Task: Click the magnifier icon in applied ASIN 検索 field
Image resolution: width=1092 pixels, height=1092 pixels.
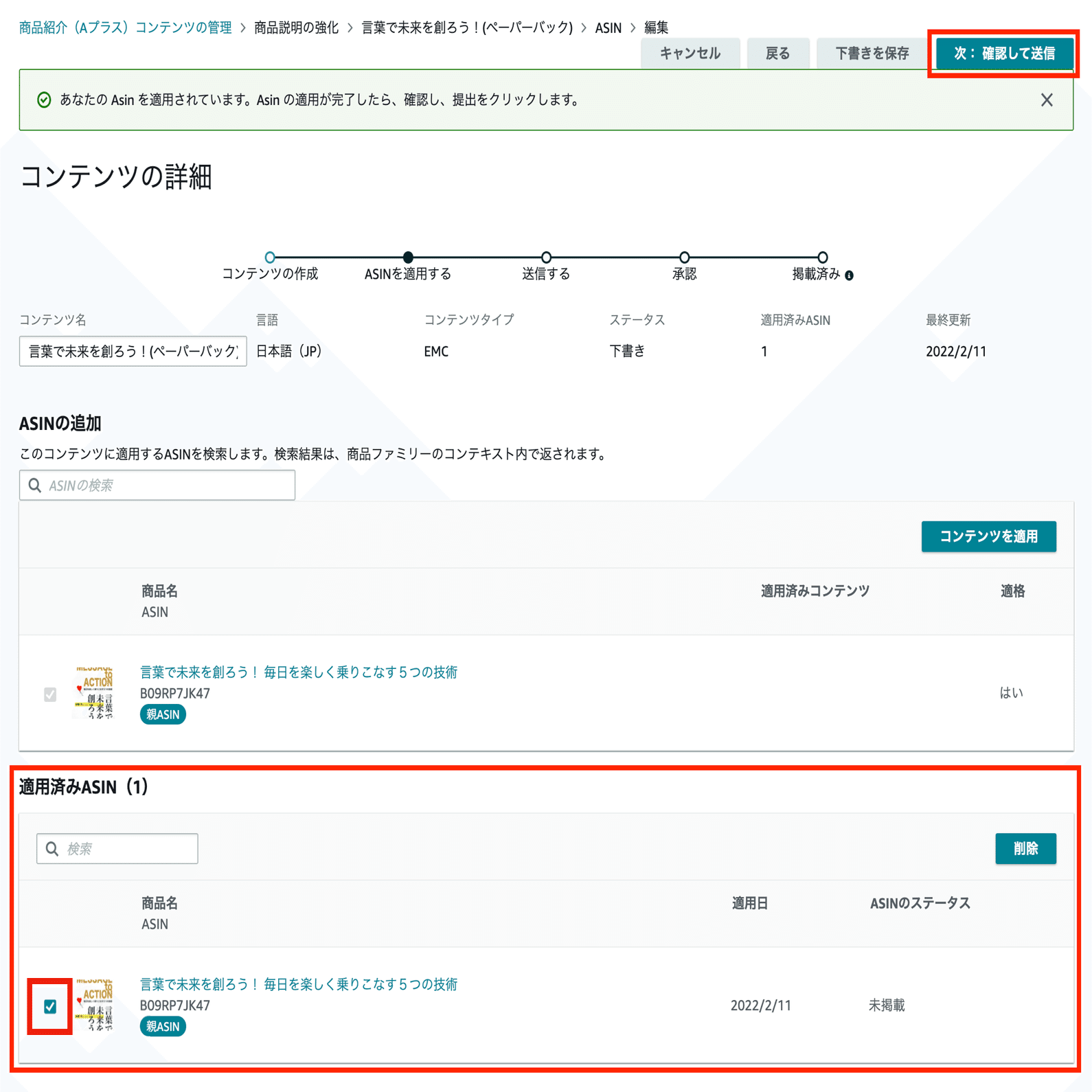Action: pos(52,849)
